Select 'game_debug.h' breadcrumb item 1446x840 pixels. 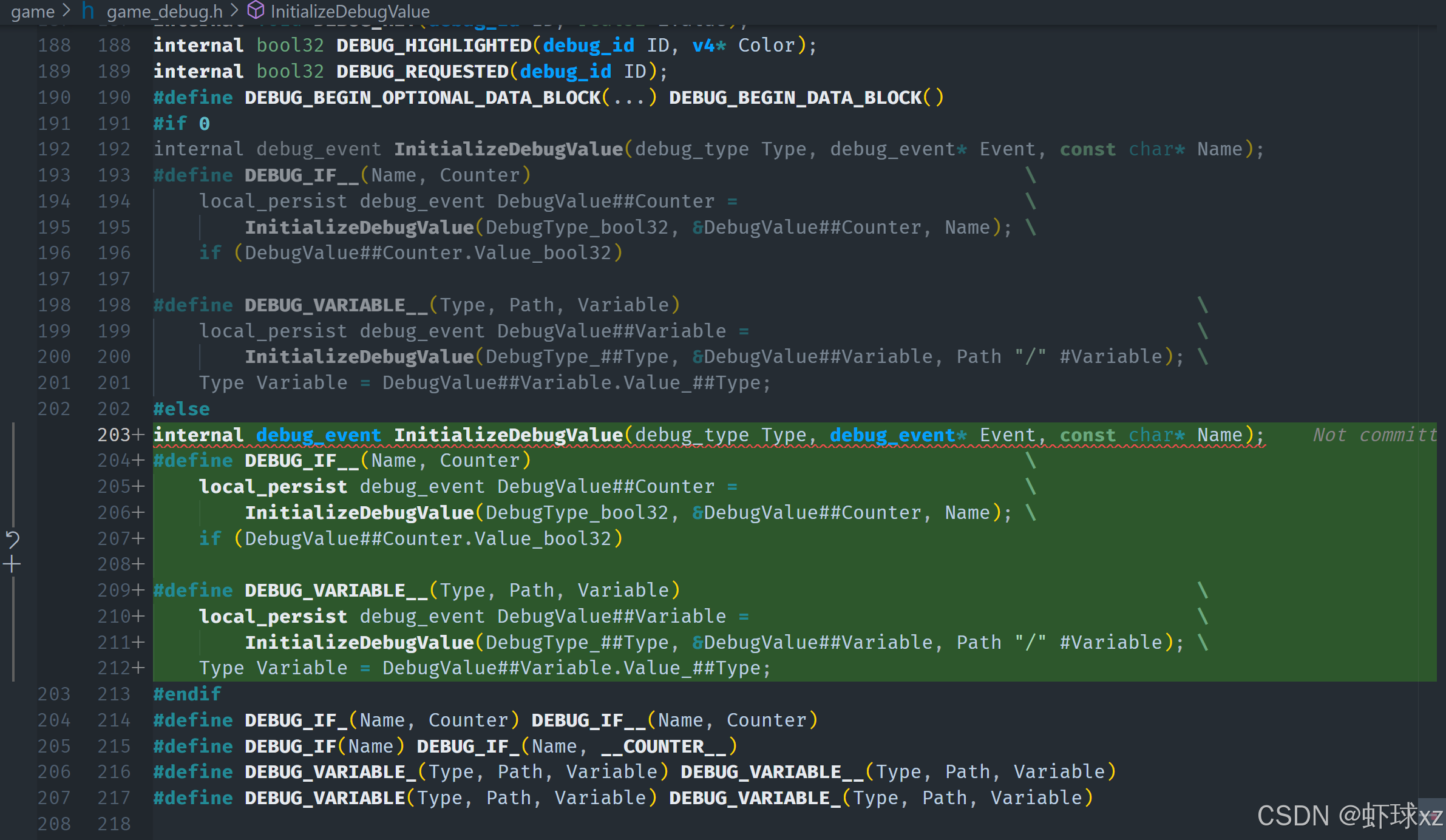[x=165, y=11]
